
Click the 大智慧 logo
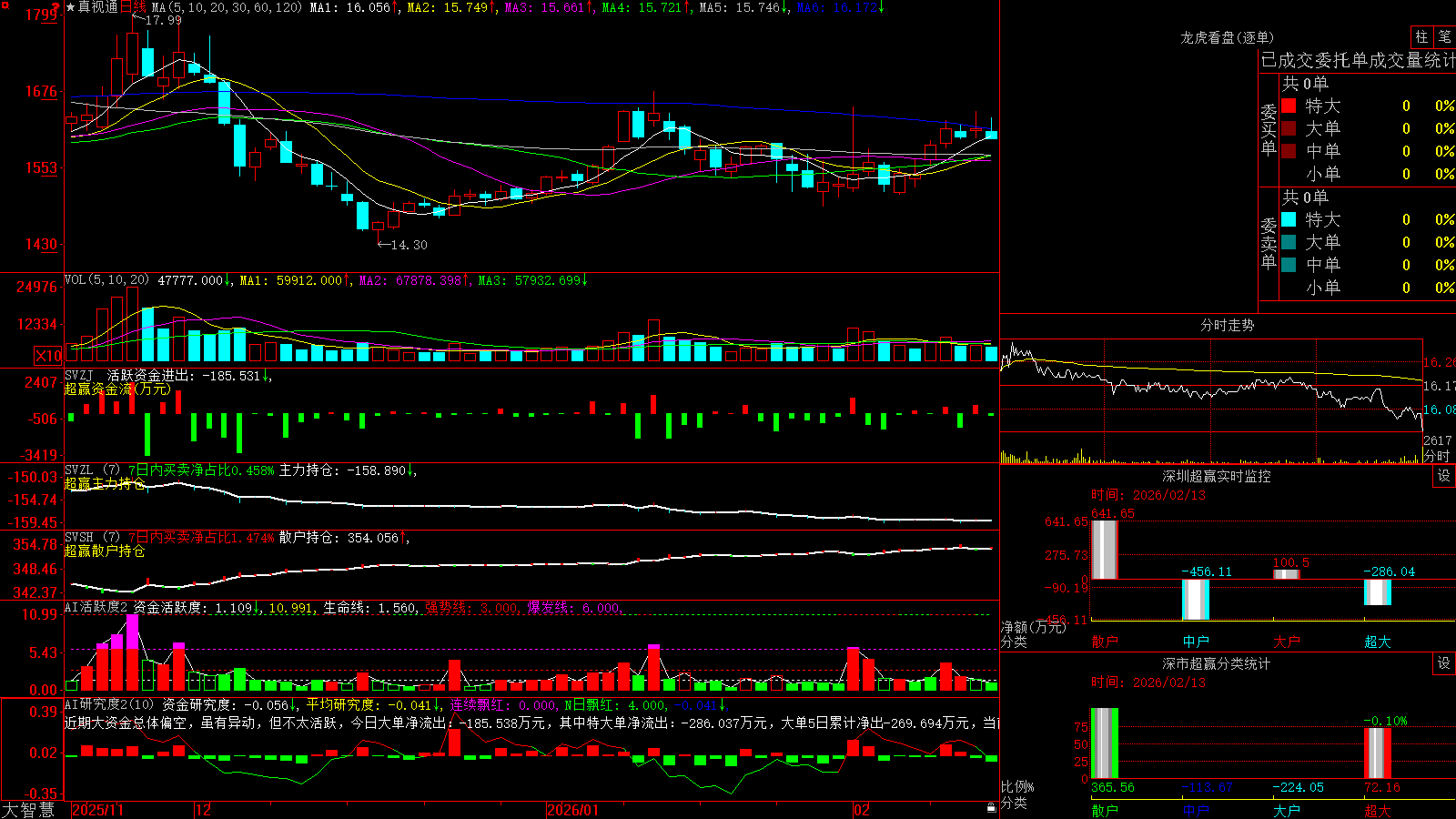point(28,810)
